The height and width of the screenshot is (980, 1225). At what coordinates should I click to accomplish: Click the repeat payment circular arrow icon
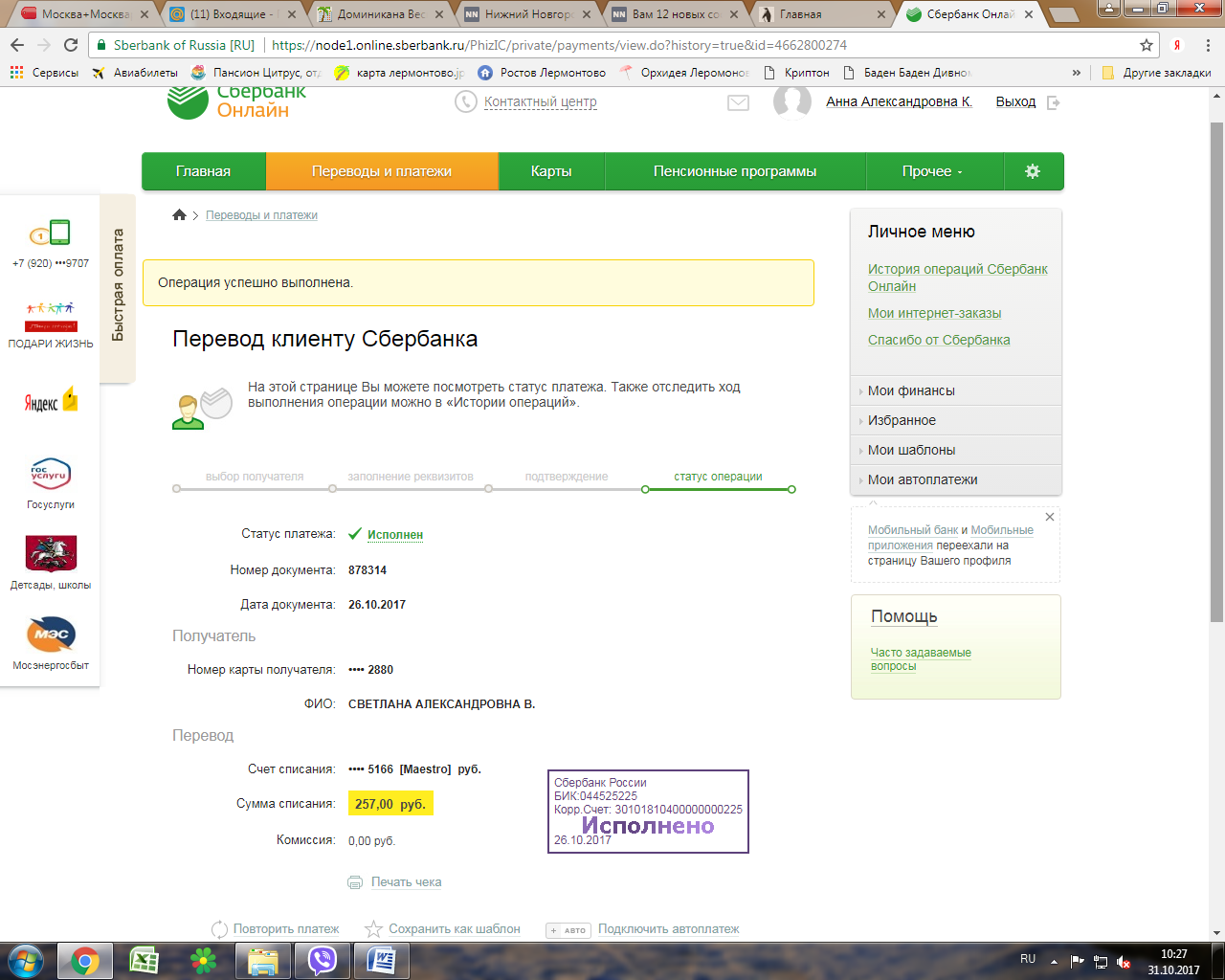point(219,929)
